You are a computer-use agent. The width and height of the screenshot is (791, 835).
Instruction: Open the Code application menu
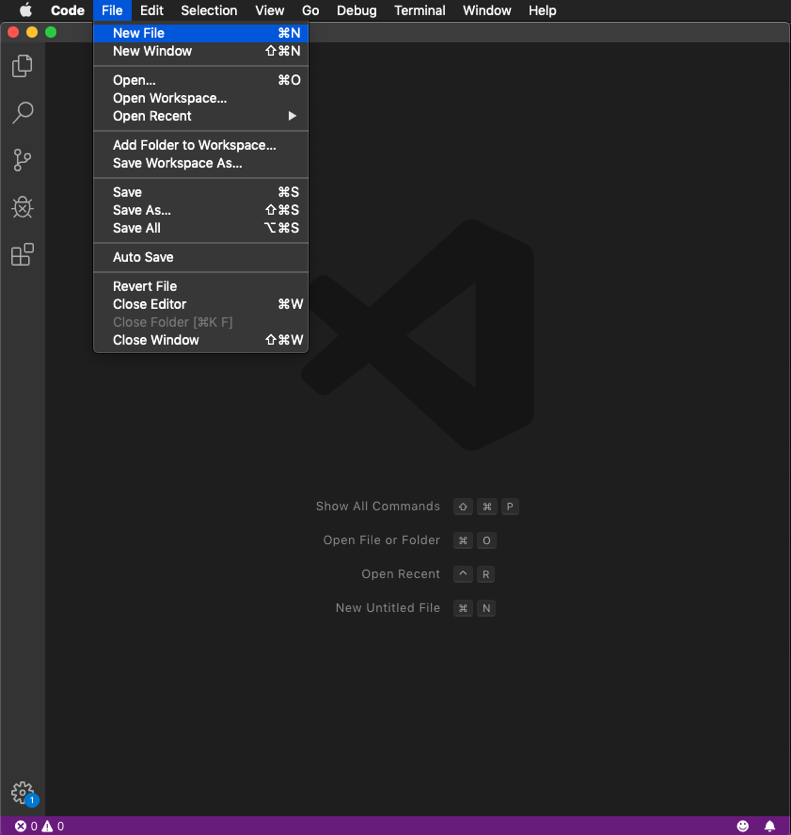click(68, 10)
